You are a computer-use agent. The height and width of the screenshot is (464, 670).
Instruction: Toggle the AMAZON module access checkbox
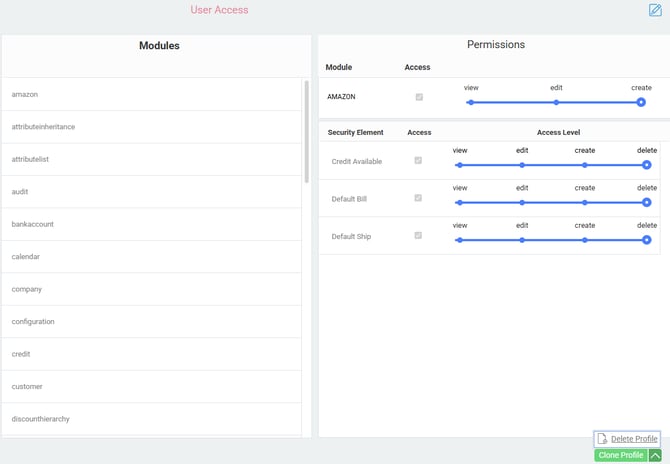(418, 97)
